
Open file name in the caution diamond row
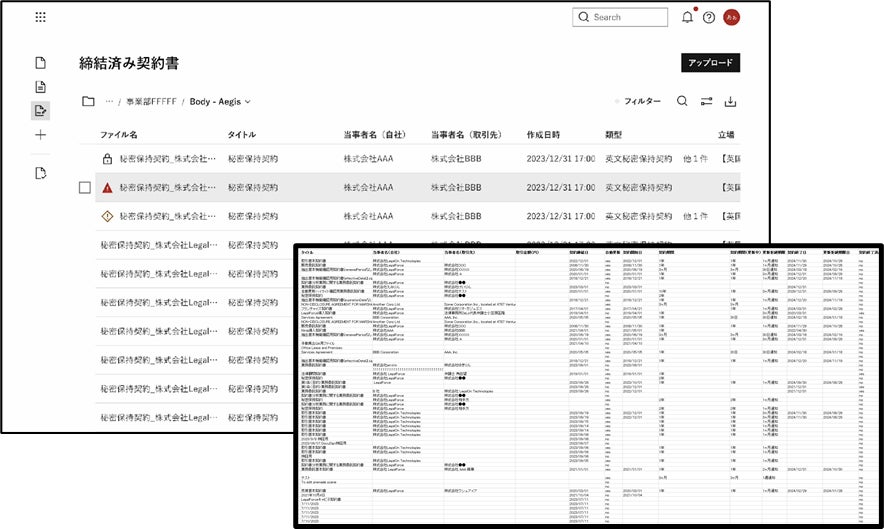coord(167,216)
